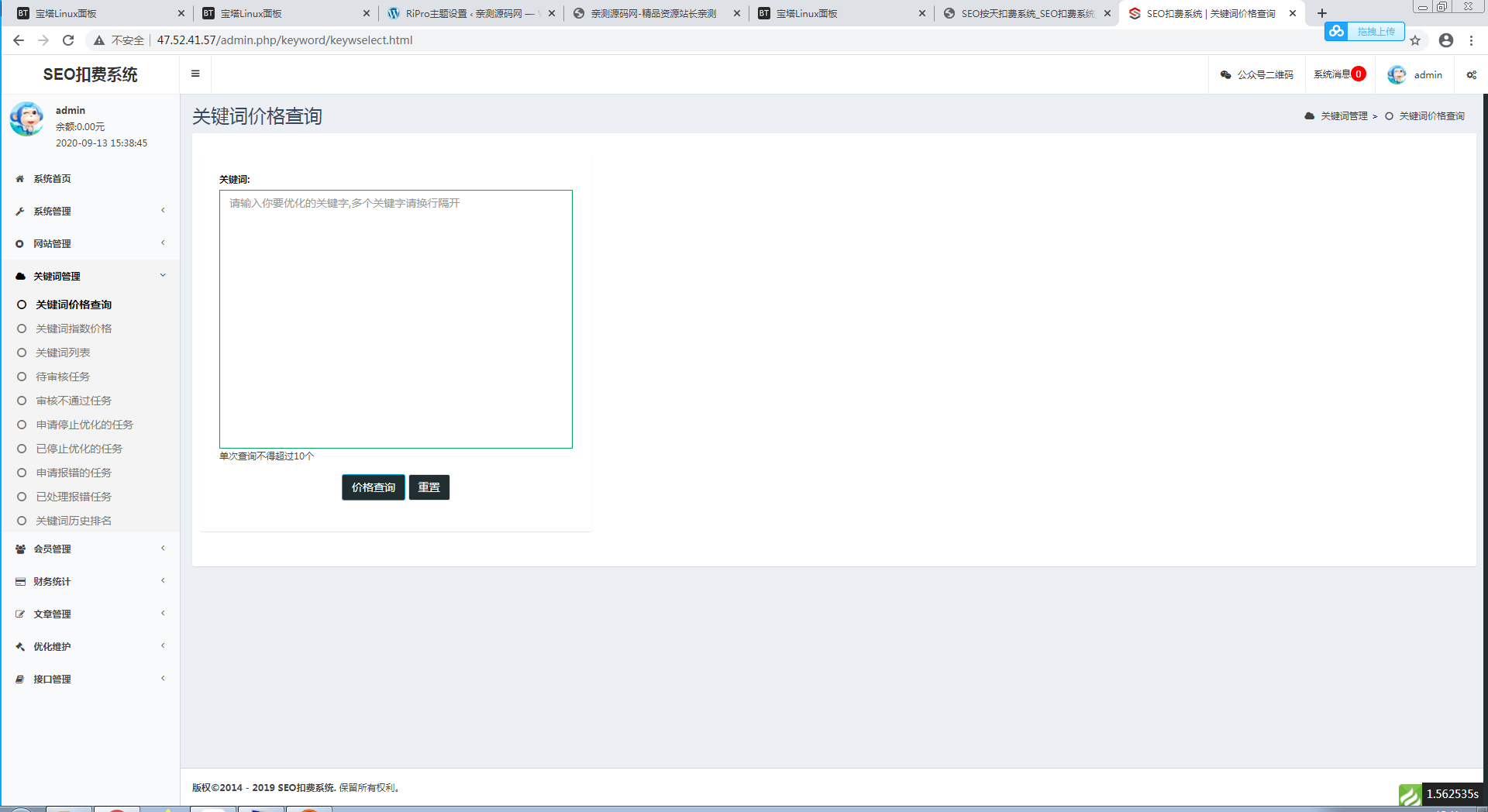This screenshot has width=1488, height=812.
Task: Bookmark this page with the star icon
Action: pyautogui.click(x=1415, y=40)
